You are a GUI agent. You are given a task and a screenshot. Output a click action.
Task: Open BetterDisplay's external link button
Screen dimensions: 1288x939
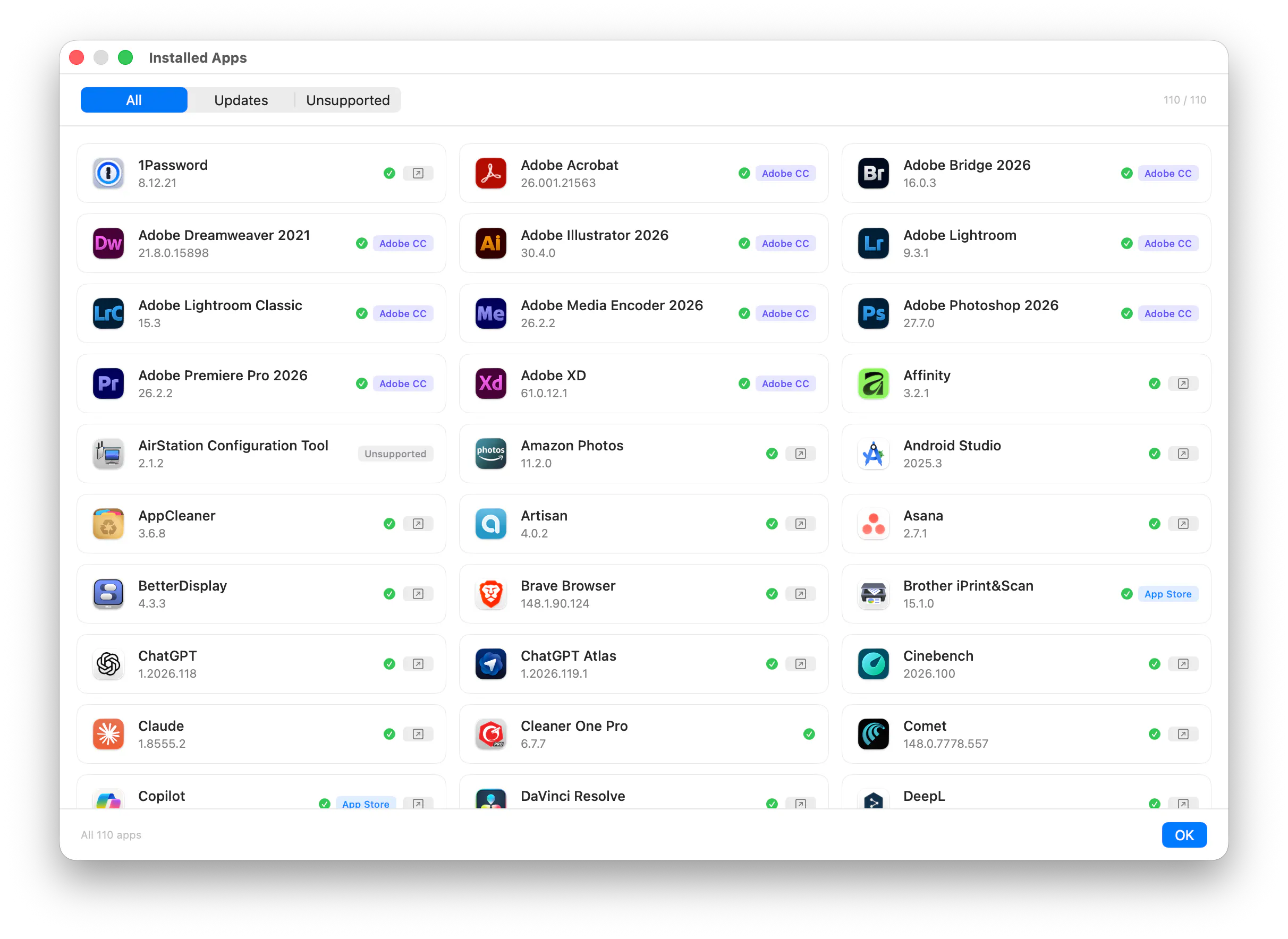click(x=418, y=594)
